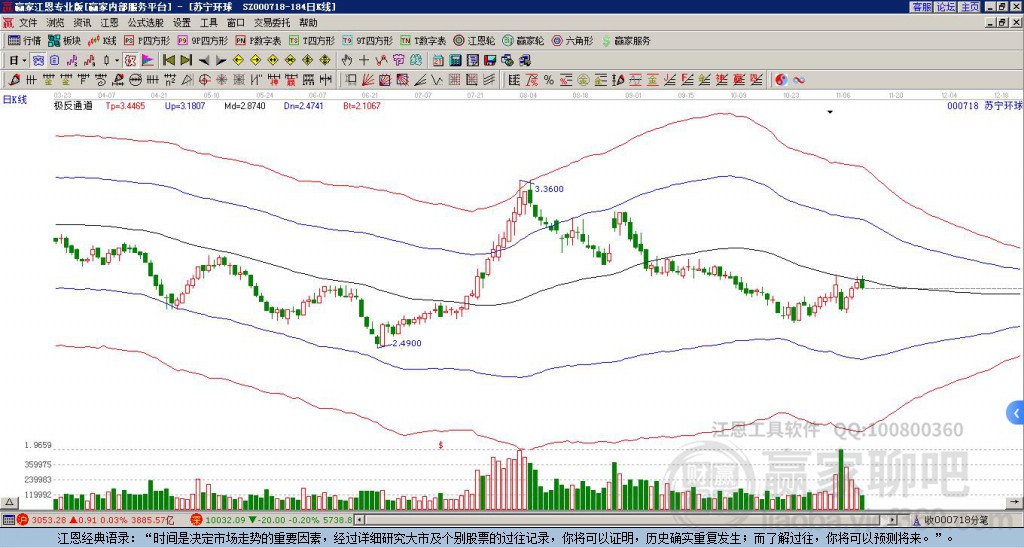Click the 论坛 forum link
1024x548 pixels.
click(946, 7)
